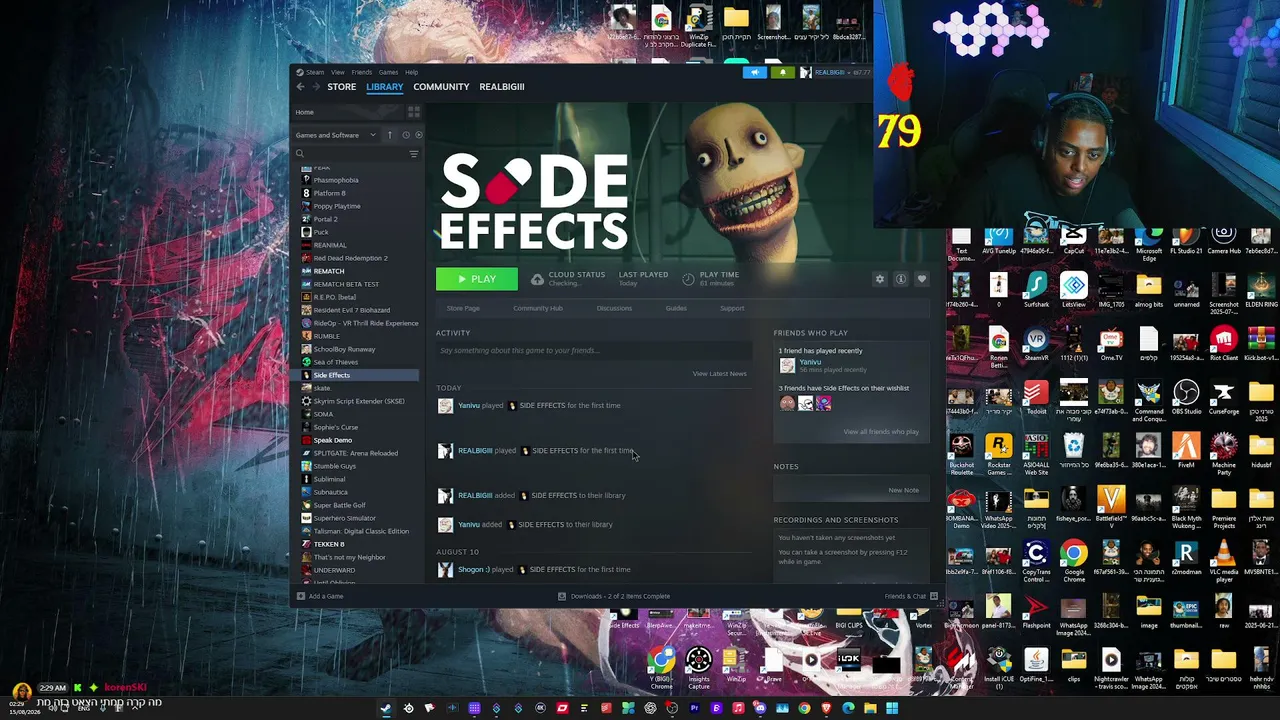Screen dimensions: 1280x720
Task: Show ready-to-play games filter icon
Action: click(418, 135)
